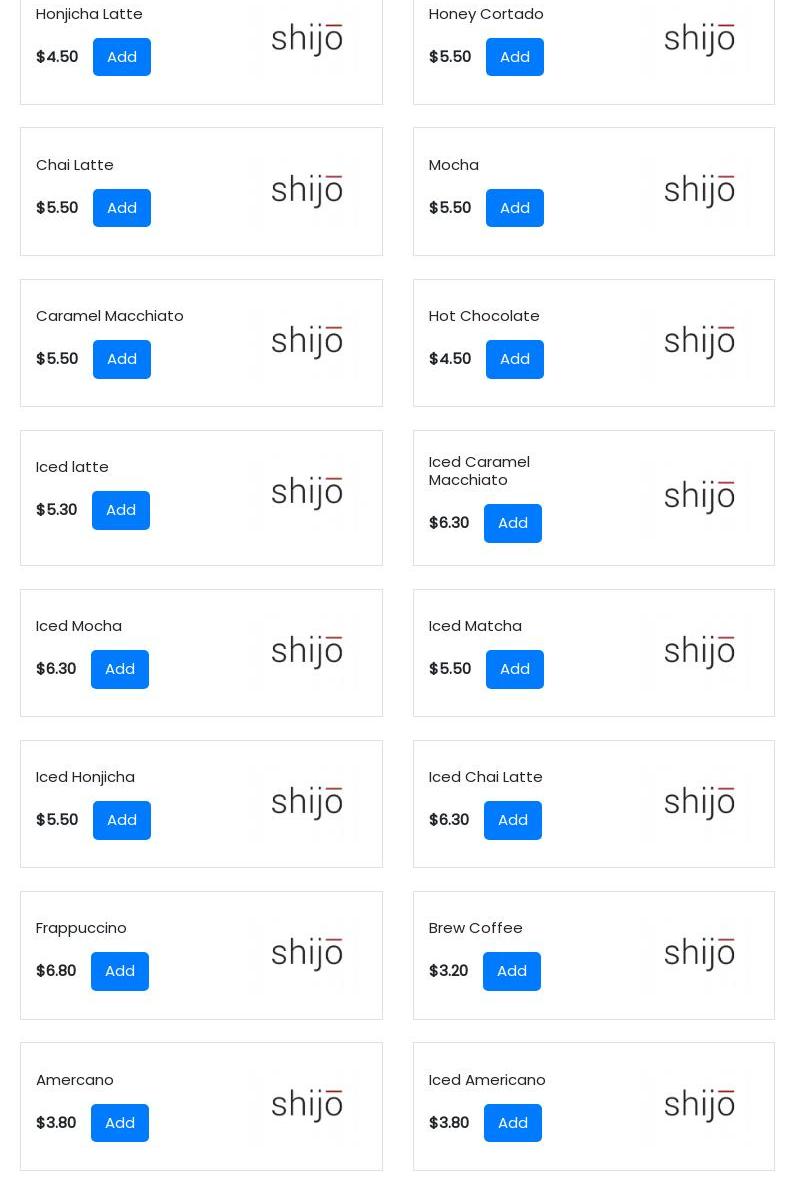This screenshot has height=1178, width=795.
Task: Add Brew Coffee to cart
Action: click(512, 971)
